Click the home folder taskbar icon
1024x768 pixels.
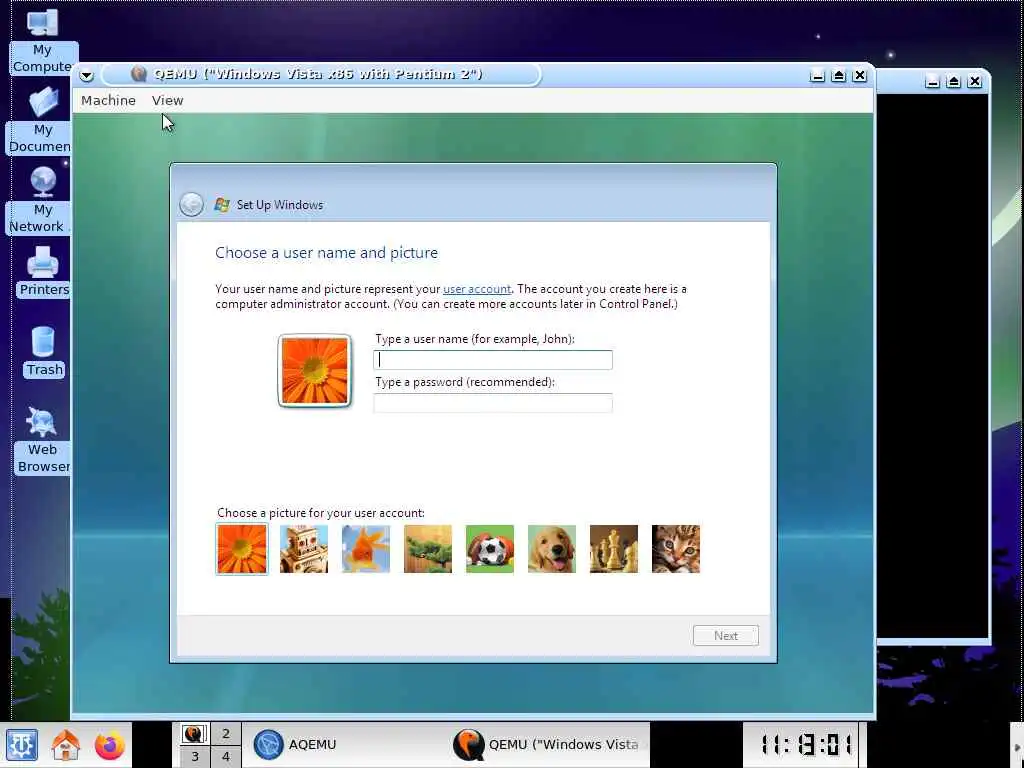(x=66, y=745)
